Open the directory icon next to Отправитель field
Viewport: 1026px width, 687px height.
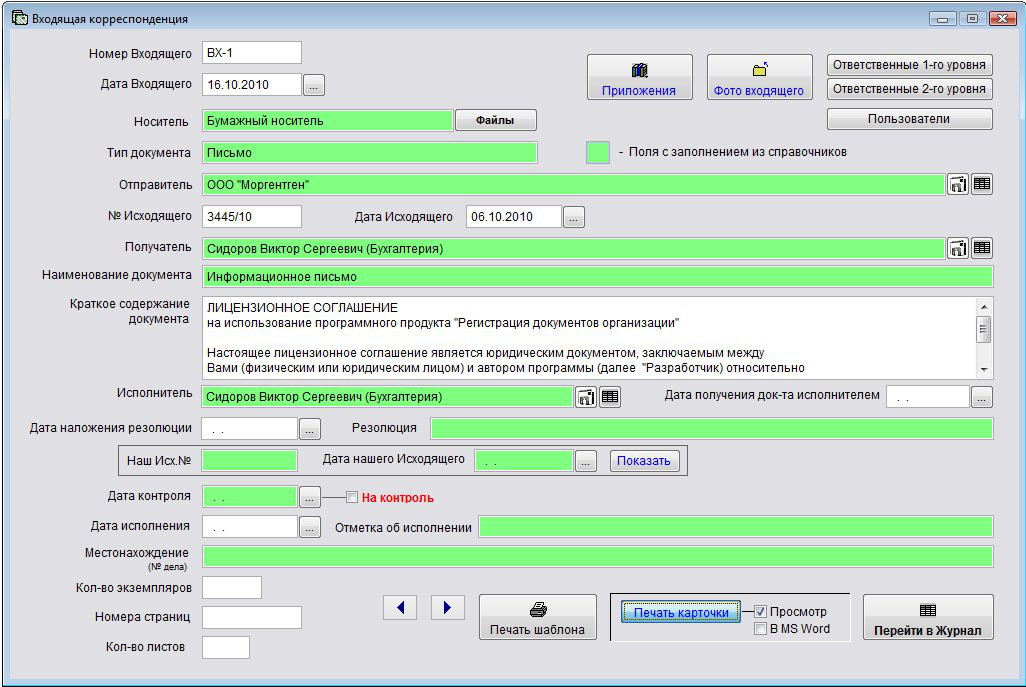point(958,184)
